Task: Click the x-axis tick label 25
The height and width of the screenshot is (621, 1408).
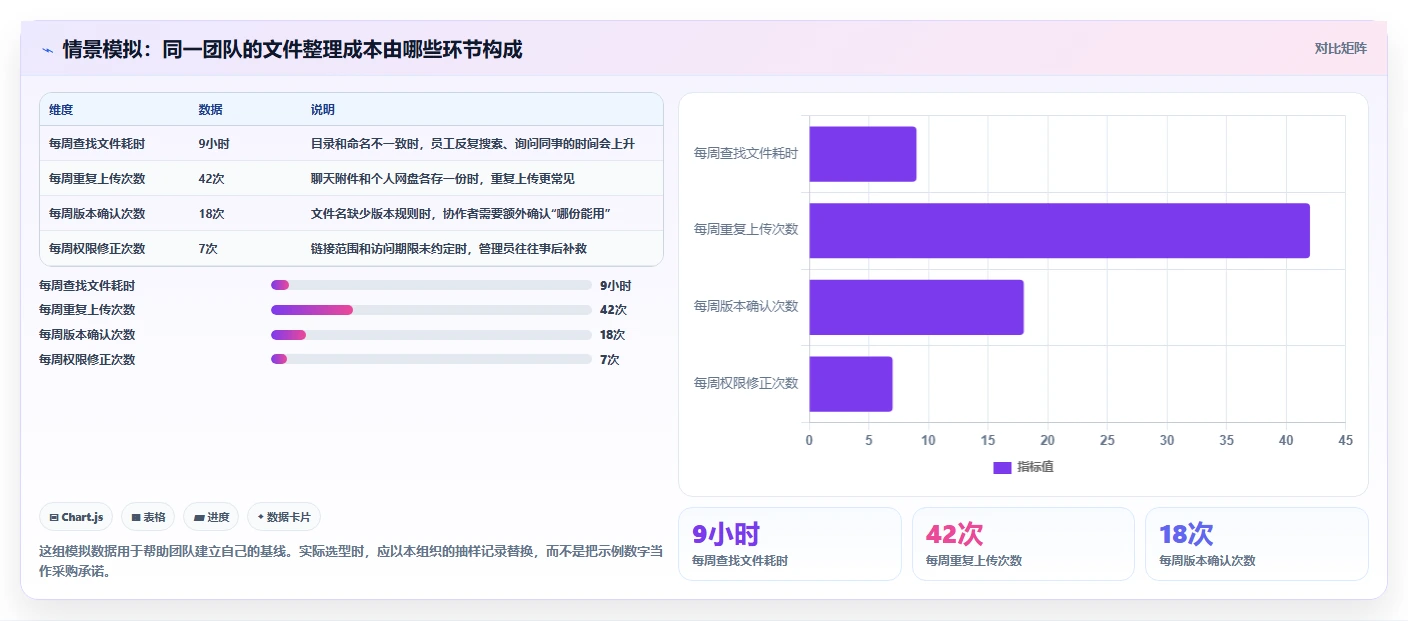Action: [1107, 440]
